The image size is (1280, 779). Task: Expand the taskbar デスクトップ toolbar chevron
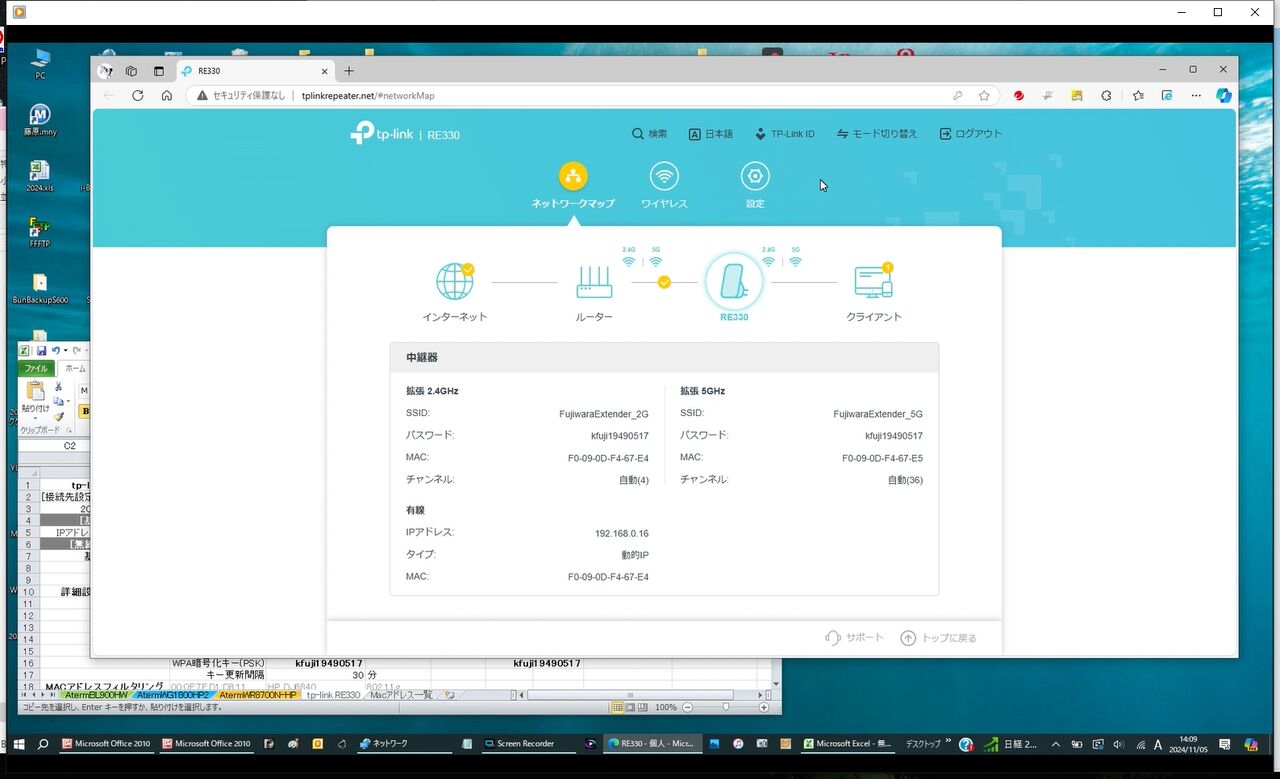pos(948,742)
